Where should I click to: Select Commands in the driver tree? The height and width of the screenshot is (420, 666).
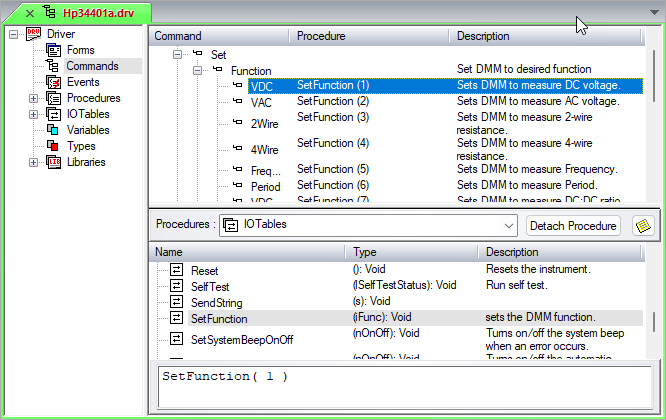(x=92, y=66)
